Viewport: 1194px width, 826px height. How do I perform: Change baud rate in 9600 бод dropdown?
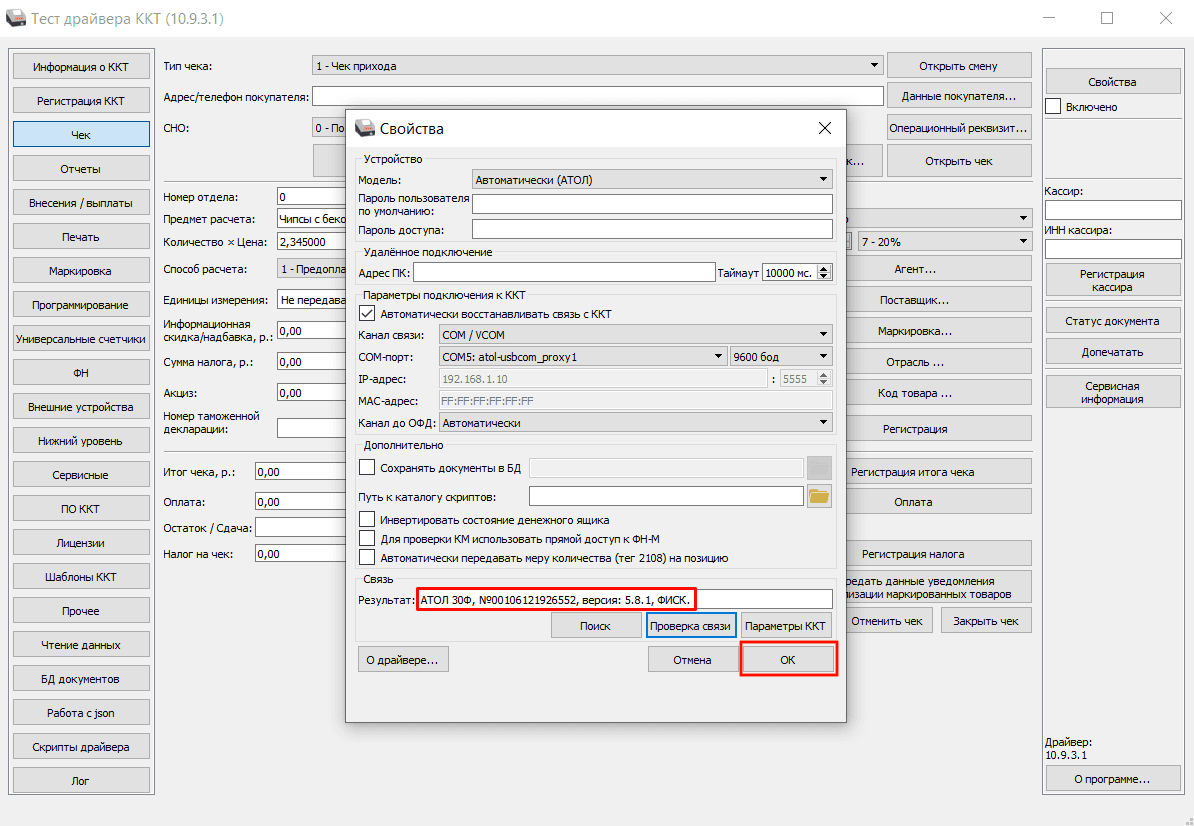pos(781,357)
